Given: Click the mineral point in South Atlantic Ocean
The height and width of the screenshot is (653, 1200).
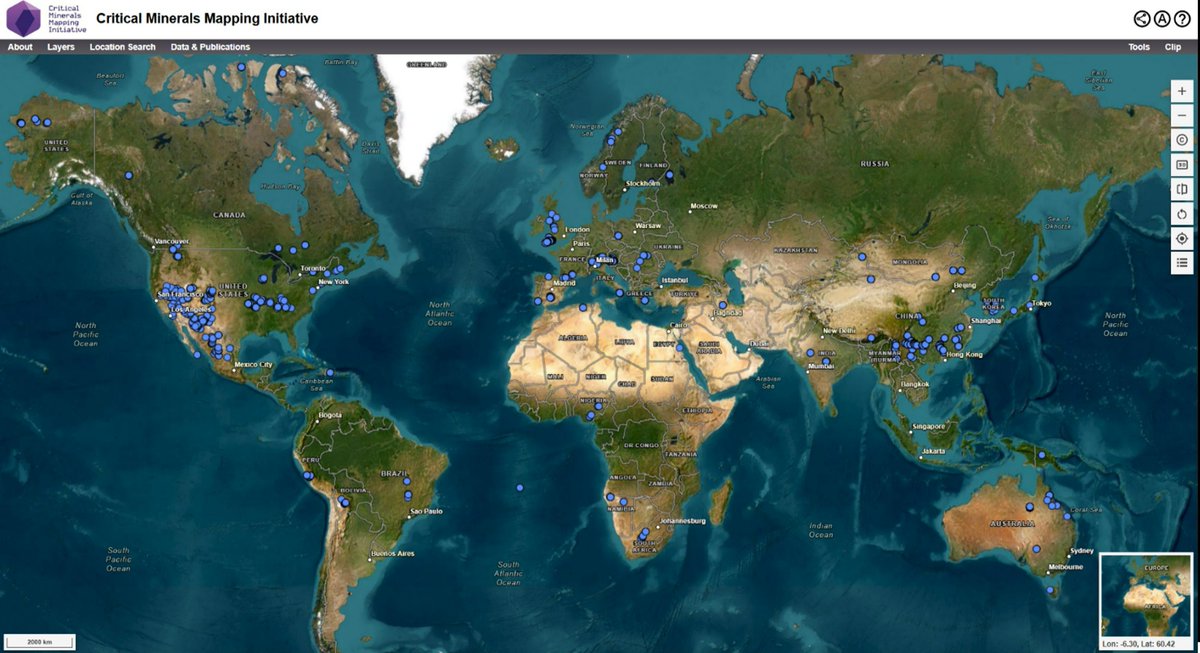Looking at the screenshot, I should [x=520, y=487].
